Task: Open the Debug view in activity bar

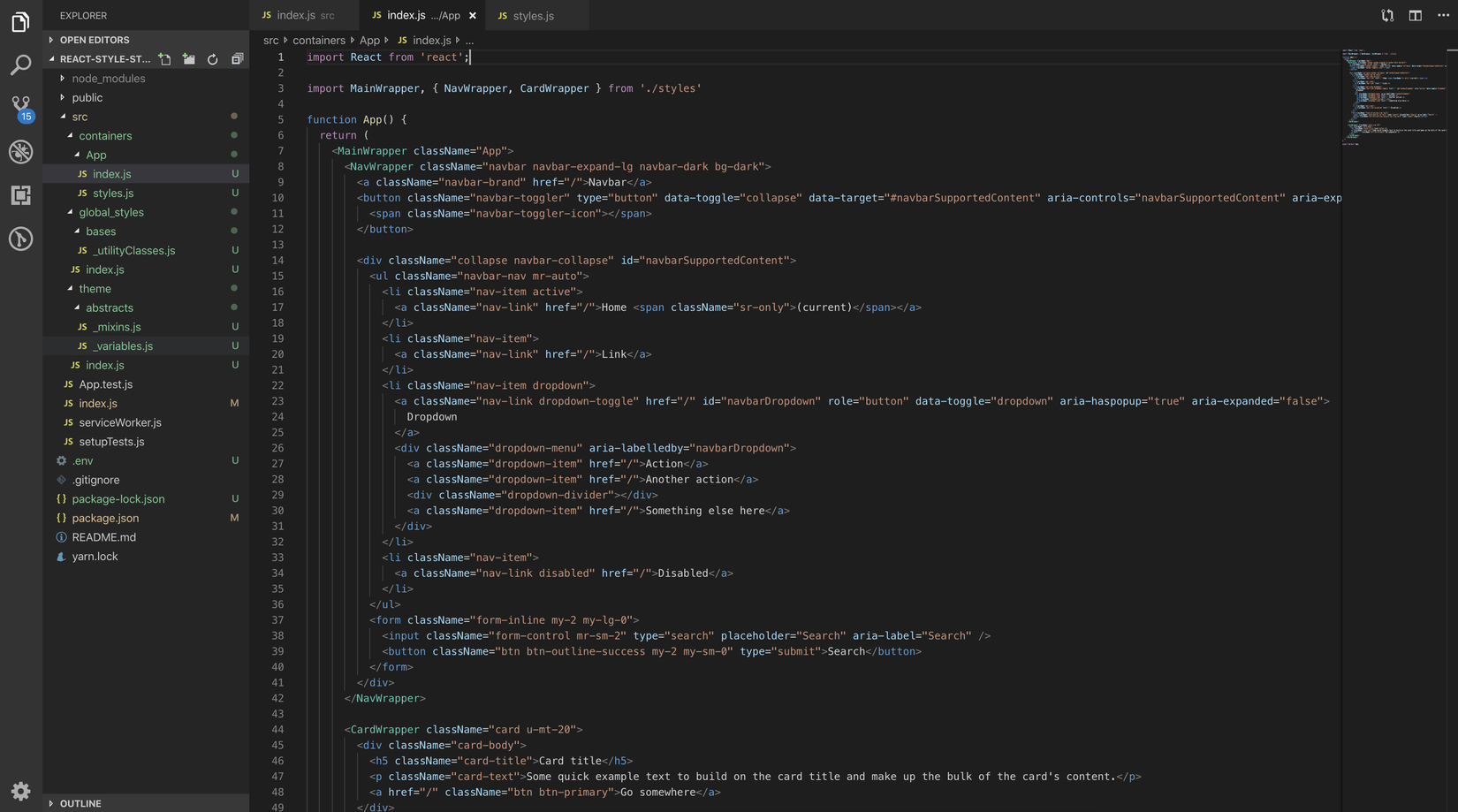Action: pyautogui.click(x=20, y=151)
